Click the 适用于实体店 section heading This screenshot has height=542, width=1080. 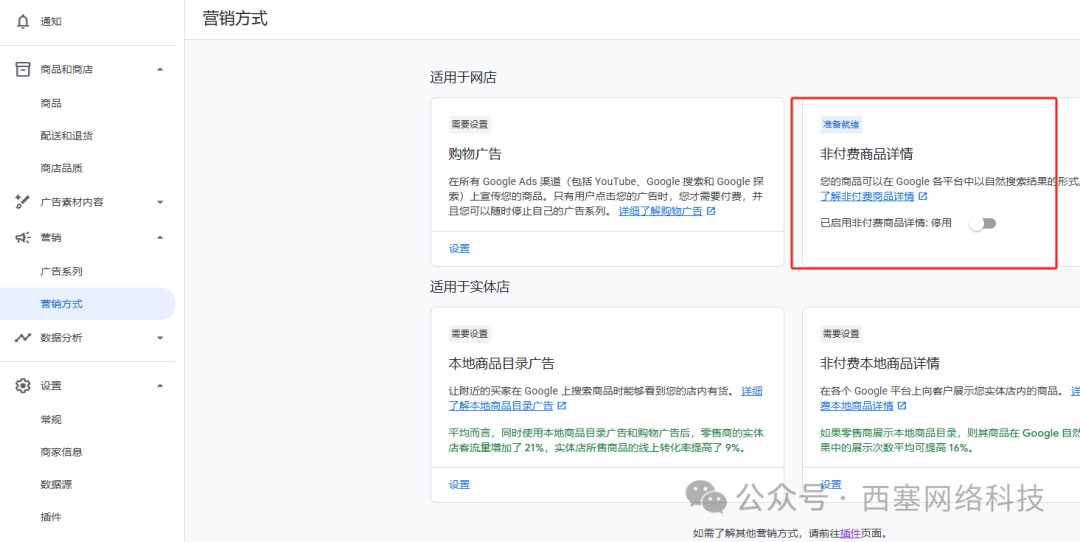[470, 286]
